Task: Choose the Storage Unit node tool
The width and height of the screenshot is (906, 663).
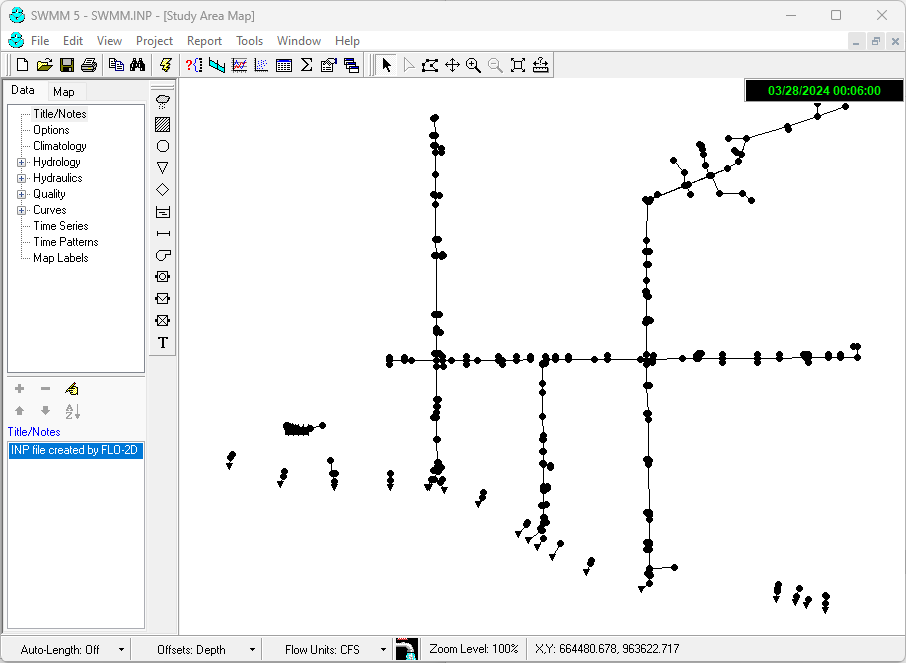Action: (x=163, y=212)
